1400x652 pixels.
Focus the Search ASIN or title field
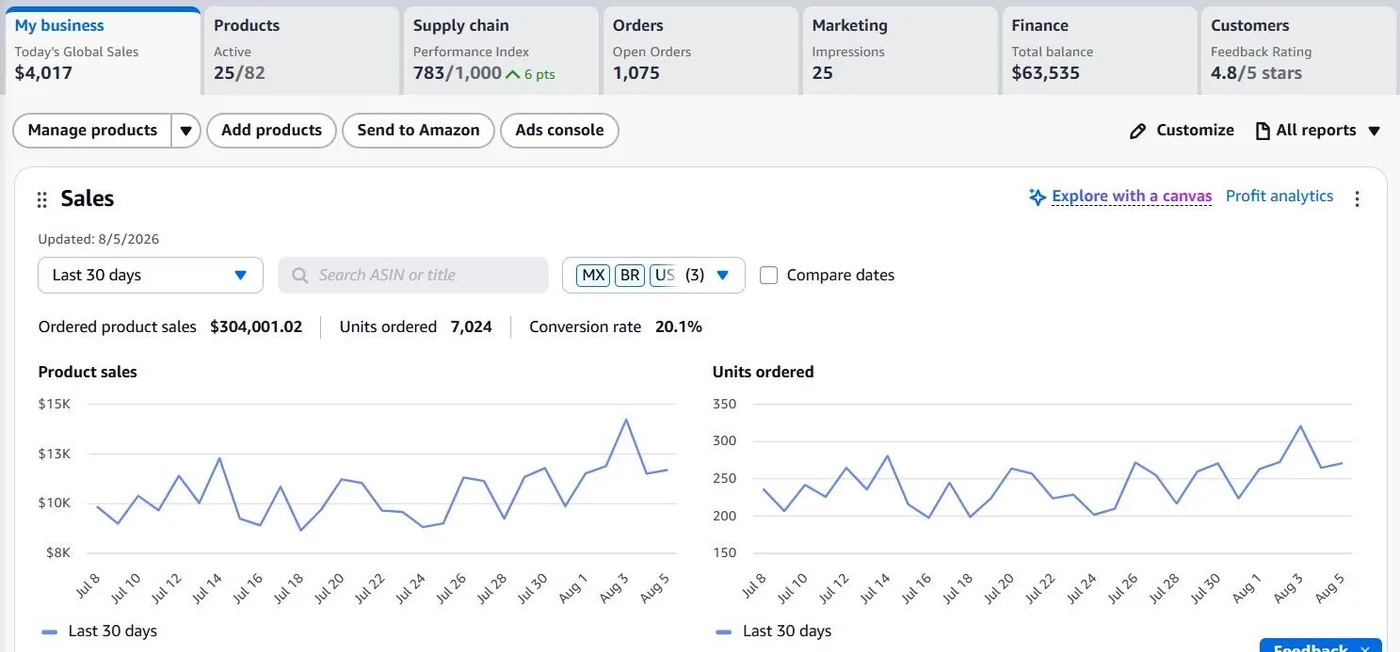pyautogui.click(x=413, y=275)
